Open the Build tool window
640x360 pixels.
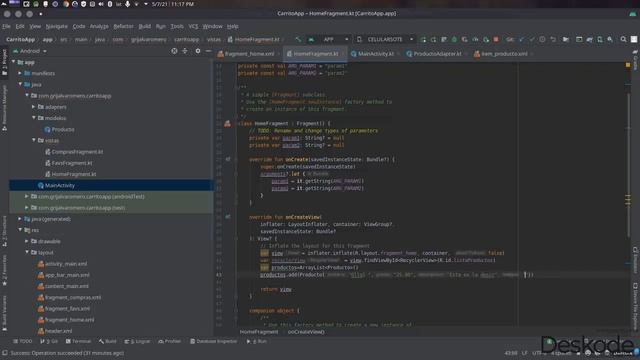(x=107, y=341)
